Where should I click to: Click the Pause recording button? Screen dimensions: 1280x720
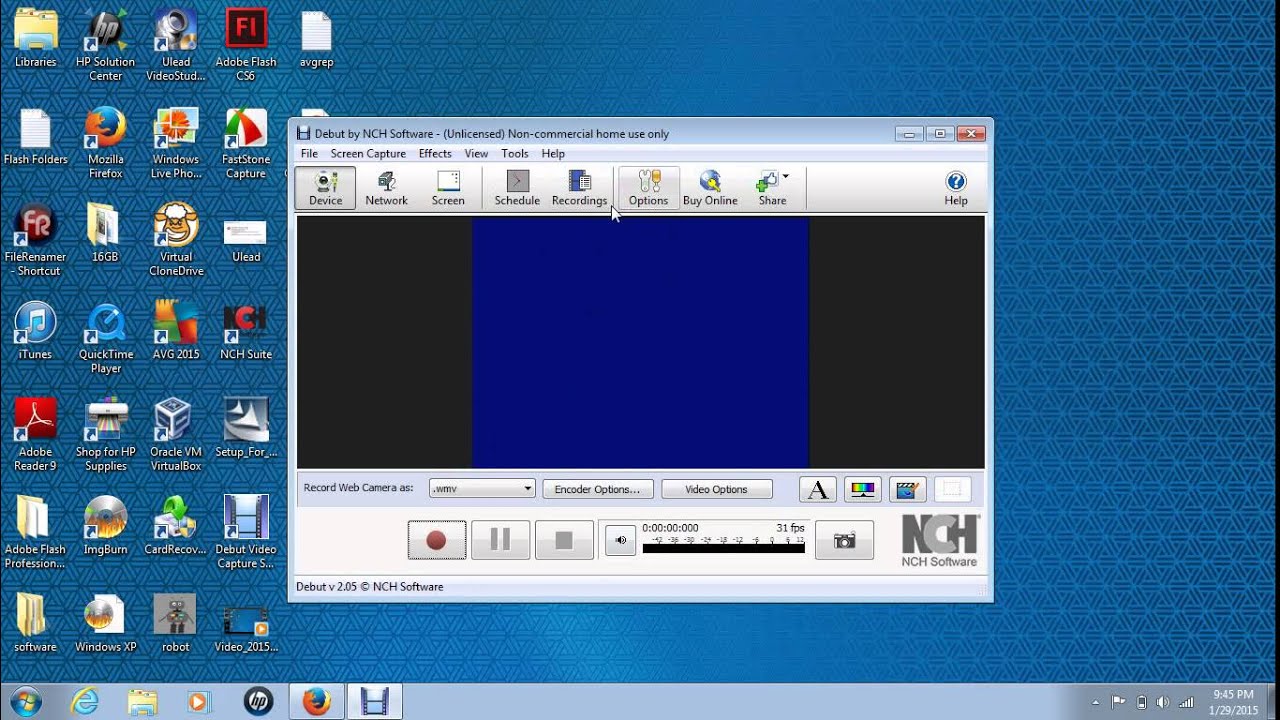click(500, 540)
